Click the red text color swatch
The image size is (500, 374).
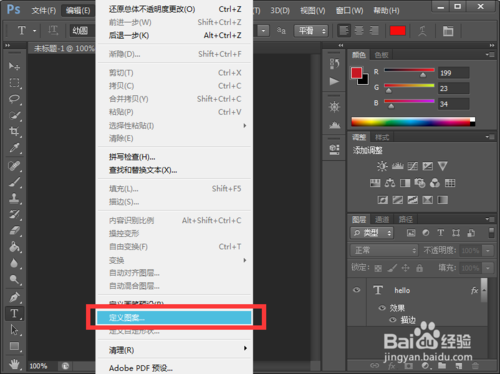pyautogui.click(x=398, y=31)
